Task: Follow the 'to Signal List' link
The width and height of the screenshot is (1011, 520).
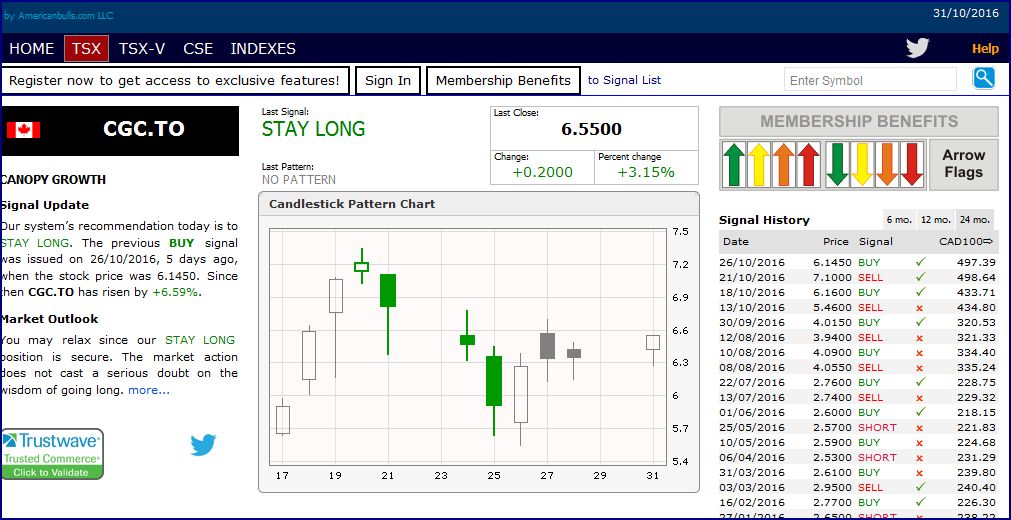Action: point(624,80)
